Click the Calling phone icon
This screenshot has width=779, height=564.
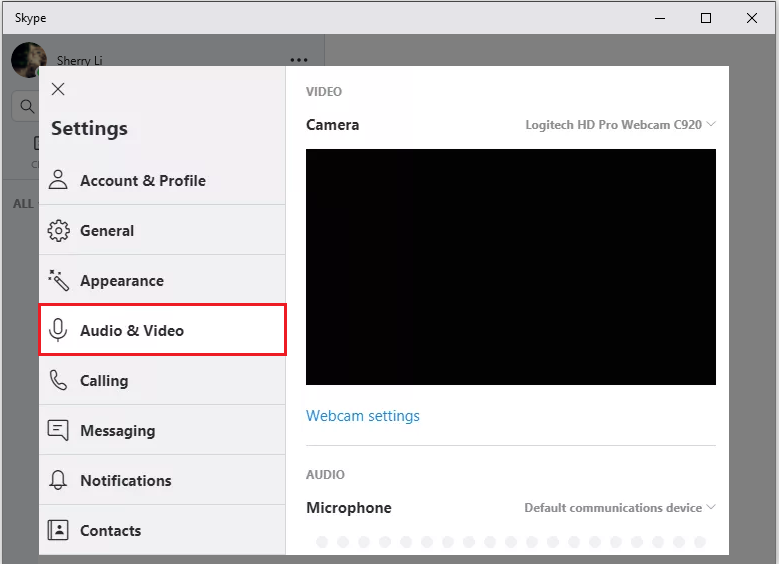[x=58, y=380]
